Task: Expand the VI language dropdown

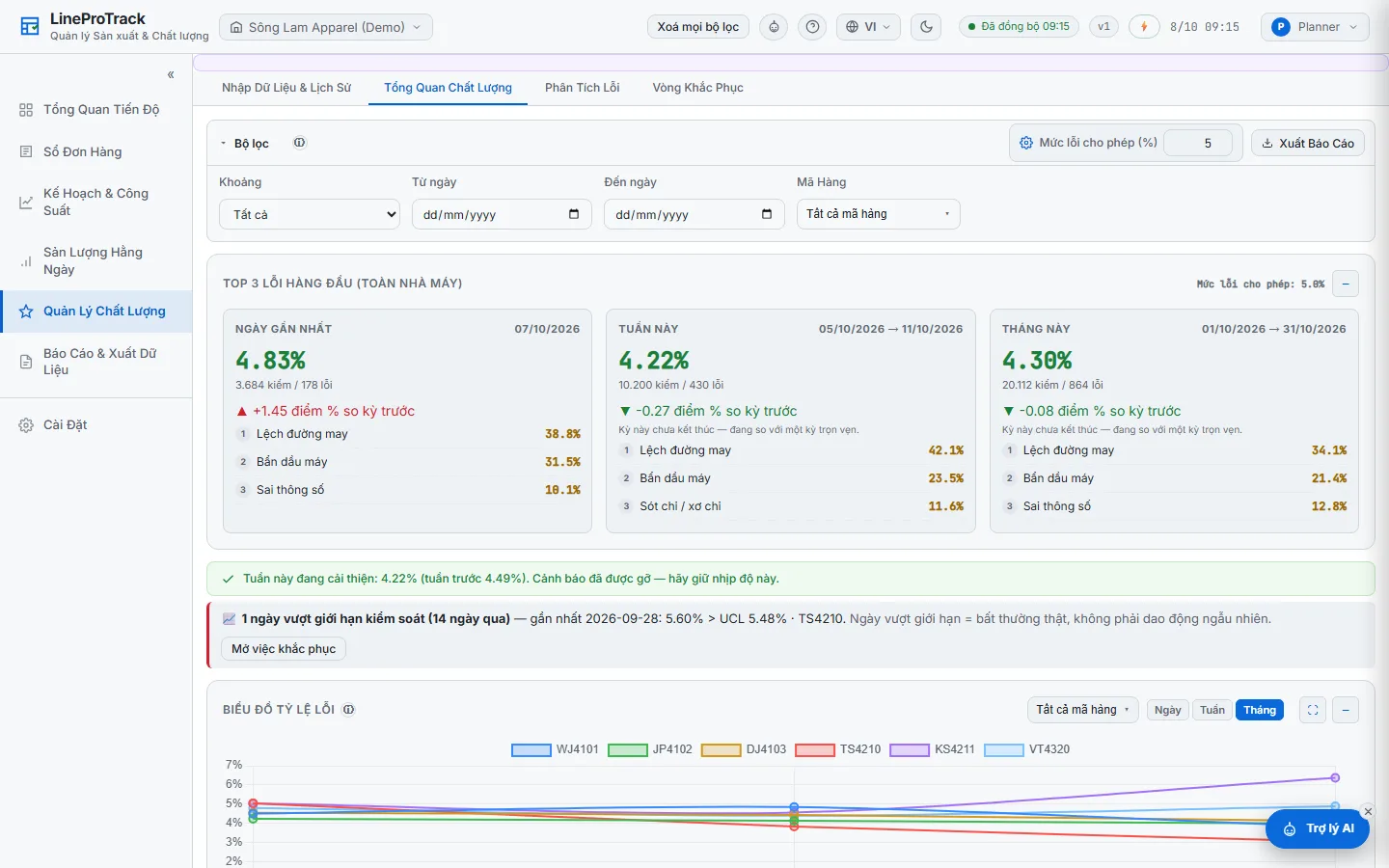Action: (868, 27)
